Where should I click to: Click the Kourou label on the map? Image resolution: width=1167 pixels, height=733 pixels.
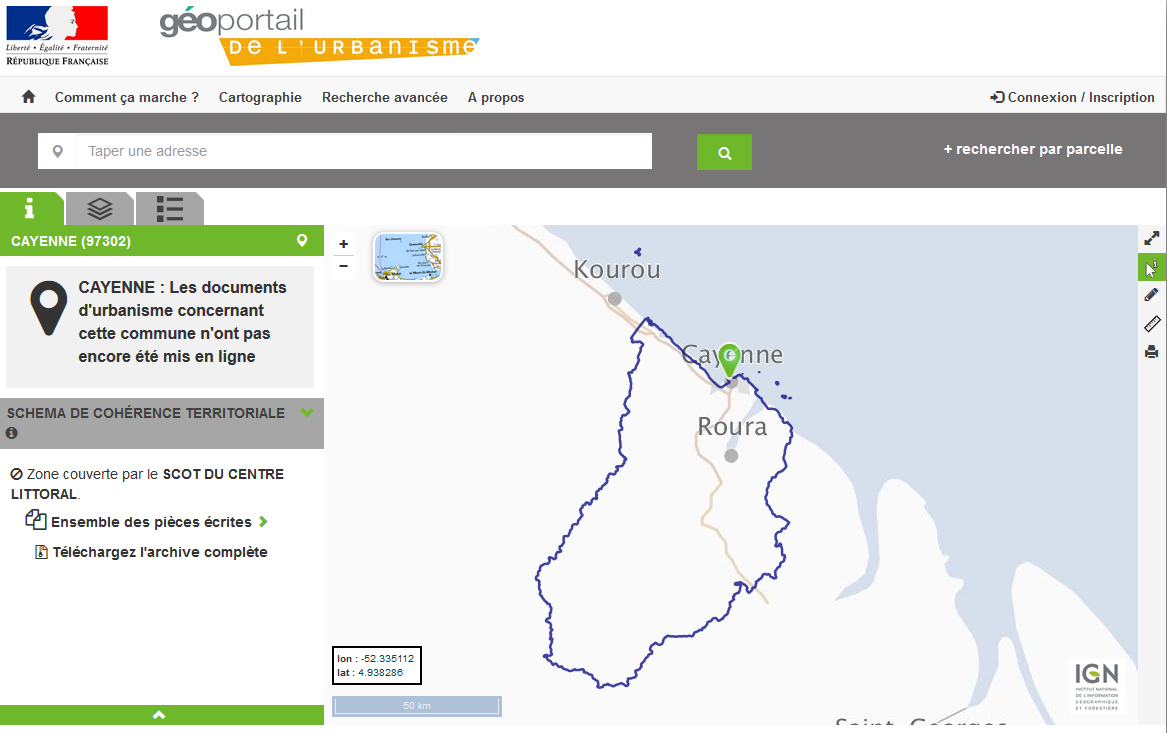point(617,269)
